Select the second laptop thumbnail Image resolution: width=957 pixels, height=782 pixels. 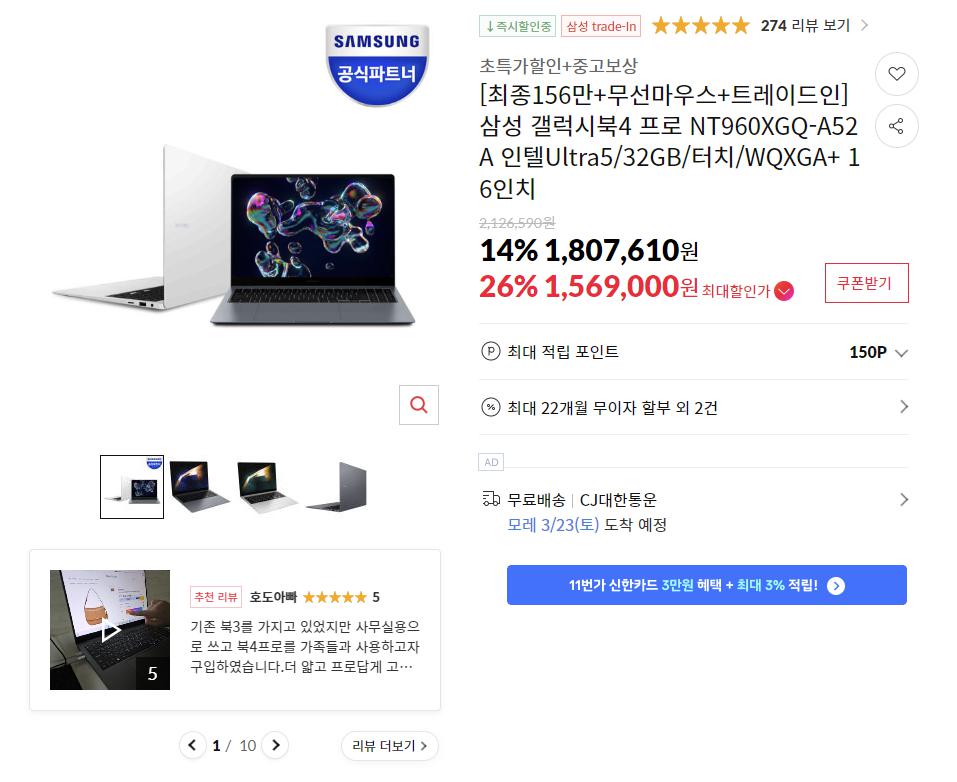(x=199, y=487)
